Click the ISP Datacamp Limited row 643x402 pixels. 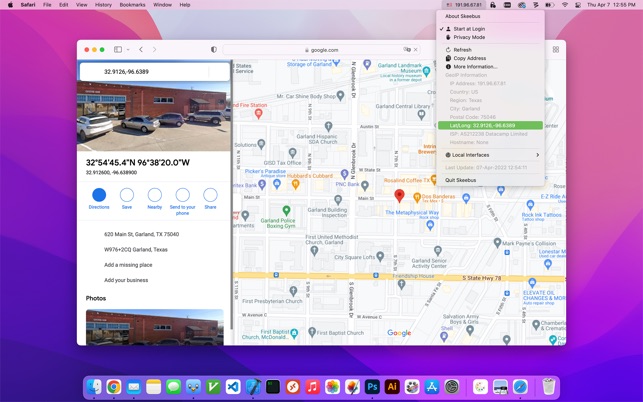[x=490, y=134]
